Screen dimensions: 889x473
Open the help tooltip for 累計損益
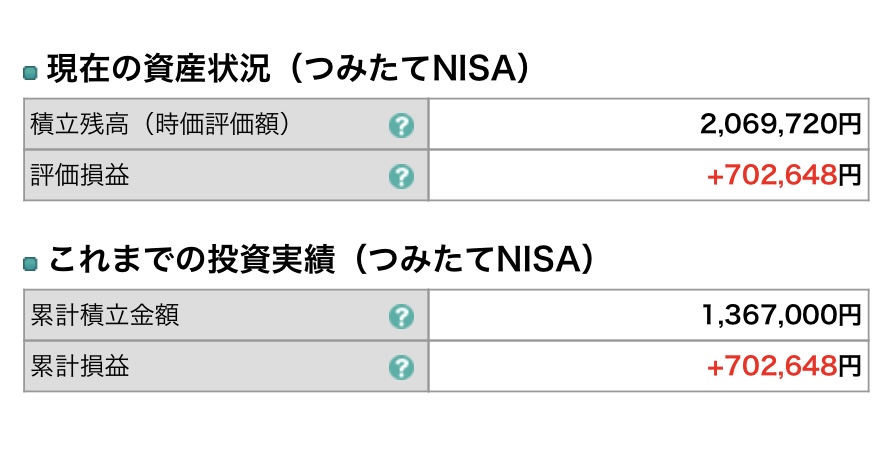coord(401,368)
